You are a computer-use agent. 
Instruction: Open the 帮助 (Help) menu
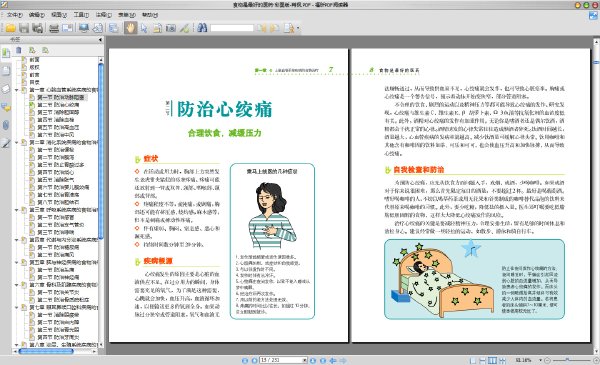coord(150,15)
